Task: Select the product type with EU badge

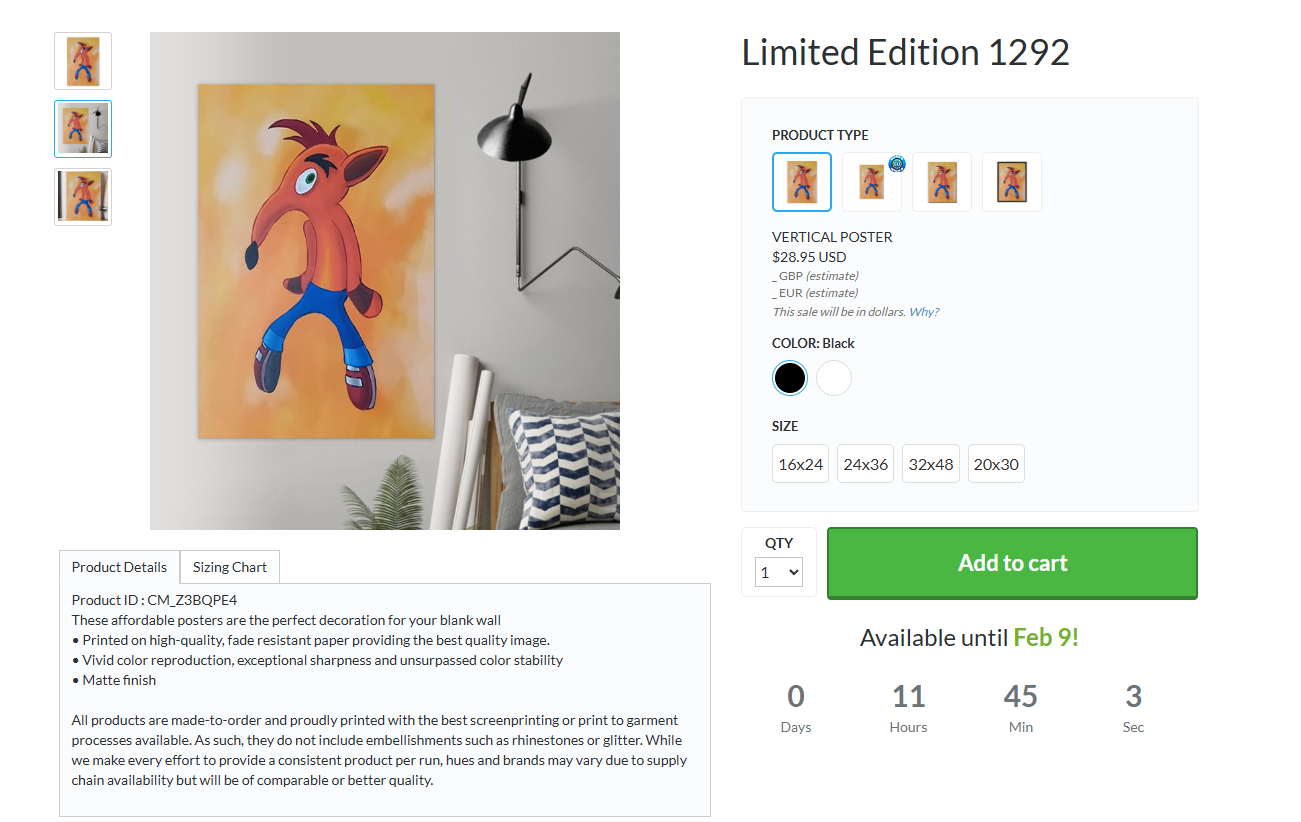Action: coord(871,182)
